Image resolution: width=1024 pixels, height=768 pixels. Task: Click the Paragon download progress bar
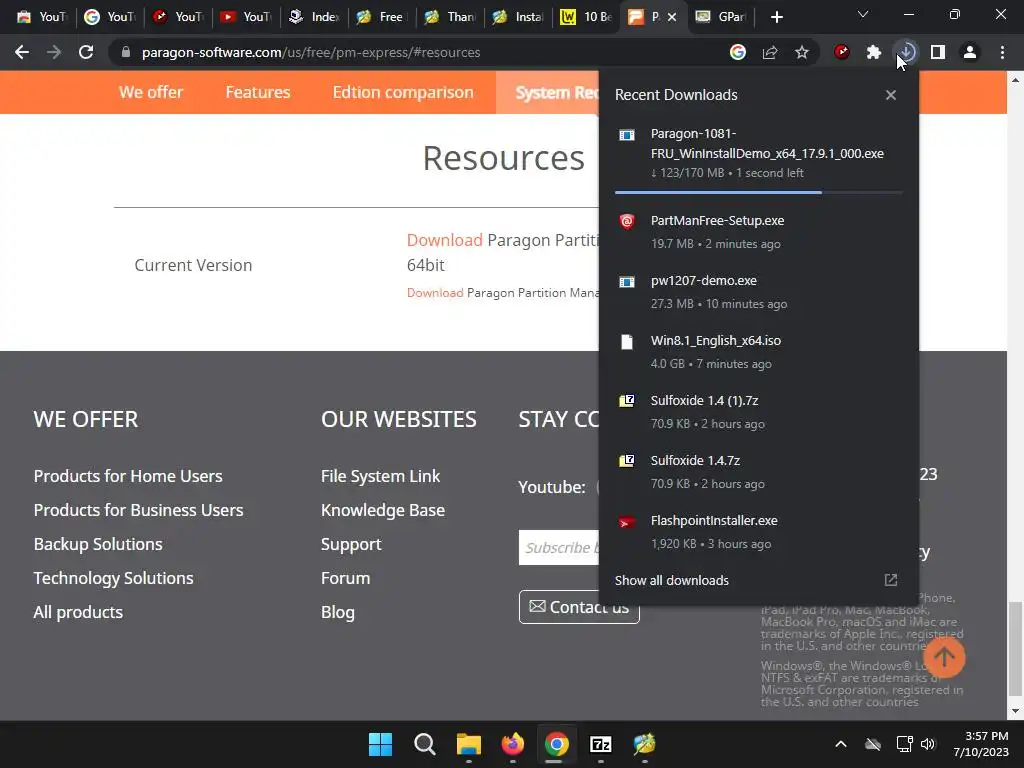(759, 193)
